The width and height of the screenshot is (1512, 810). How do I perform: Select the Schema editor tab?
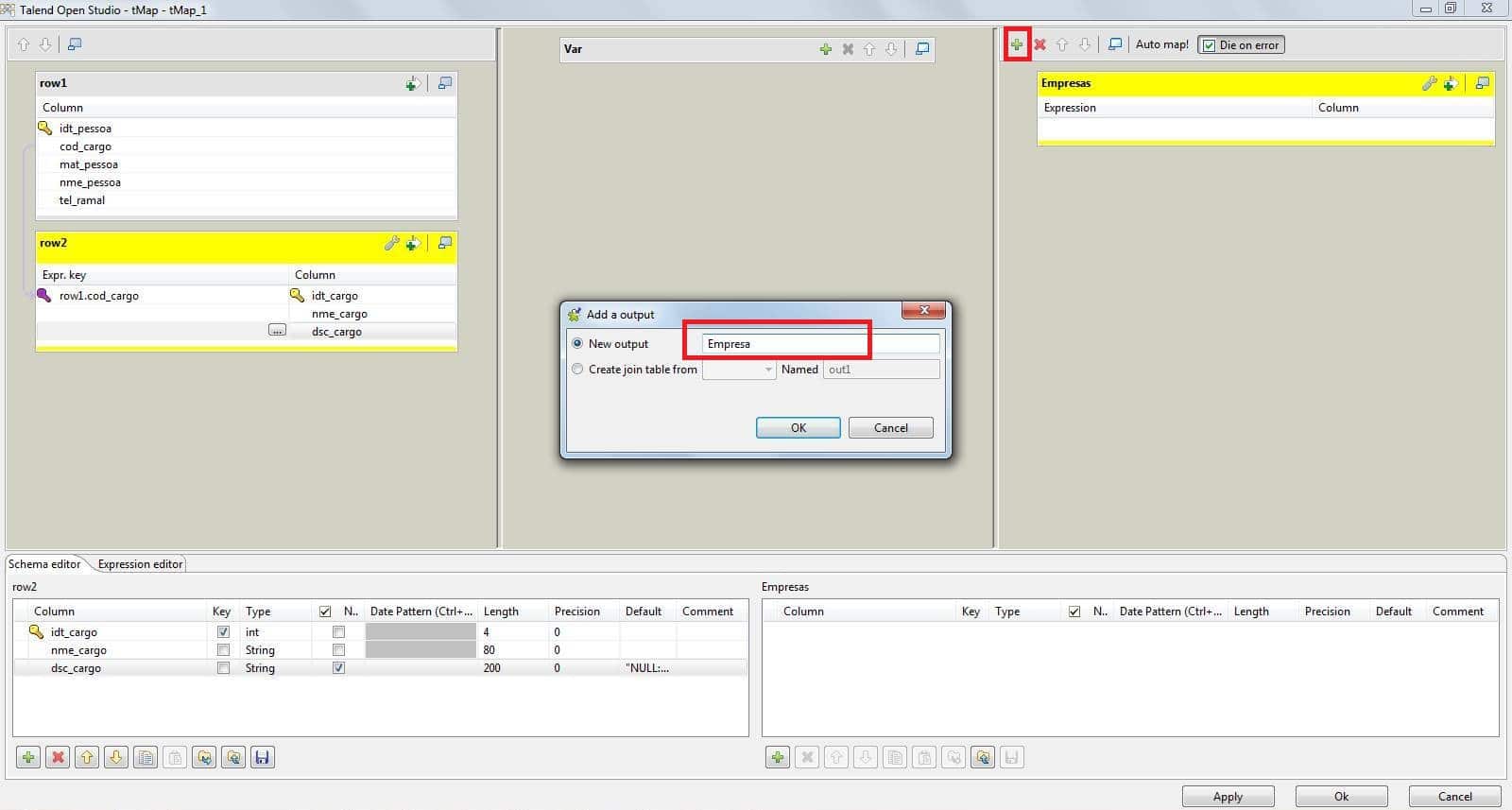click(44, 564)
